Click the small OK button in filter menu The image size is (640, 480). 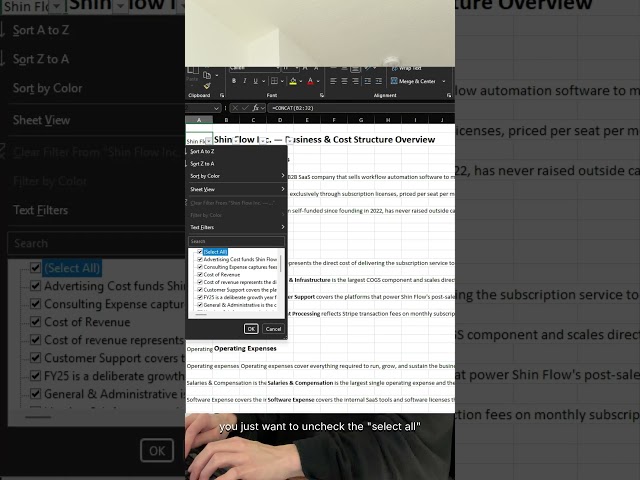(x=251, y=329)
